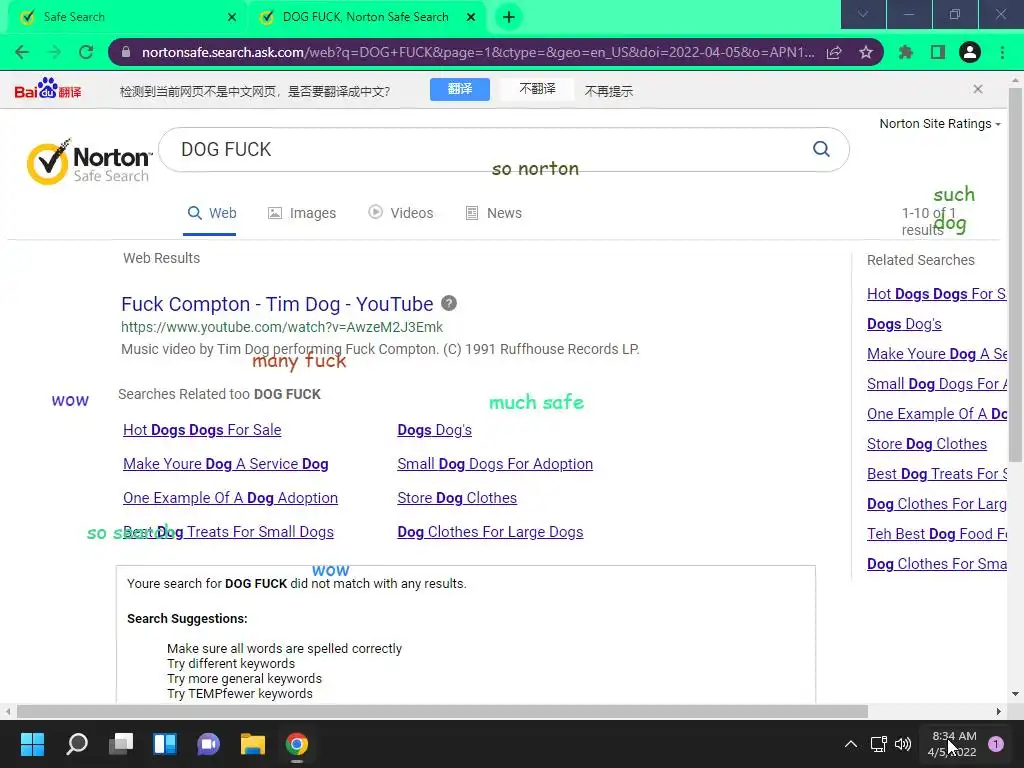Click the lock icon in address bar
This screenshot has width=1024, height=768.
tap(126, 52)
